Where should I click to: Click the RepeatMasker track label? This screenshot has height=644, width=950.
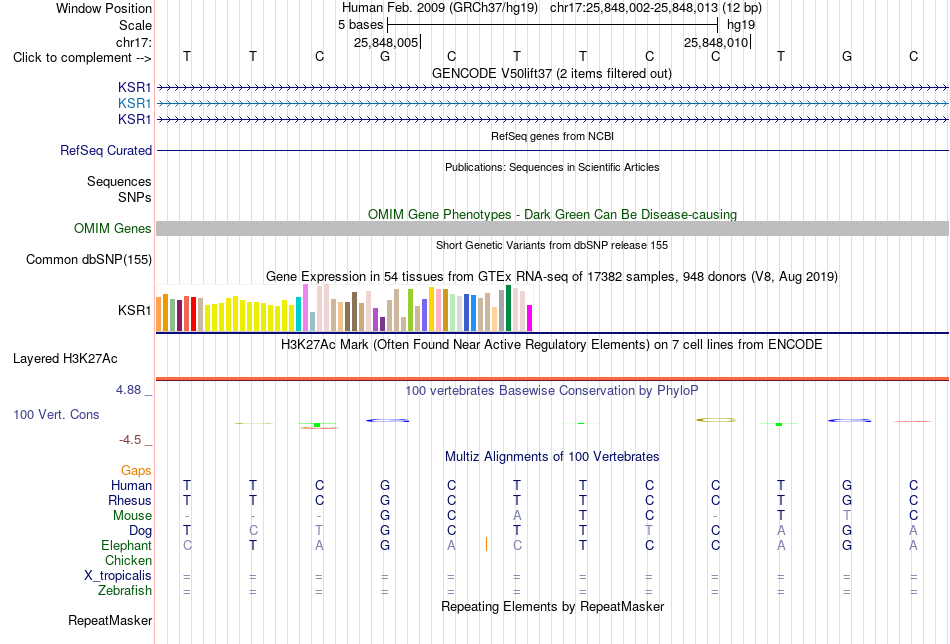click(110, 620)
